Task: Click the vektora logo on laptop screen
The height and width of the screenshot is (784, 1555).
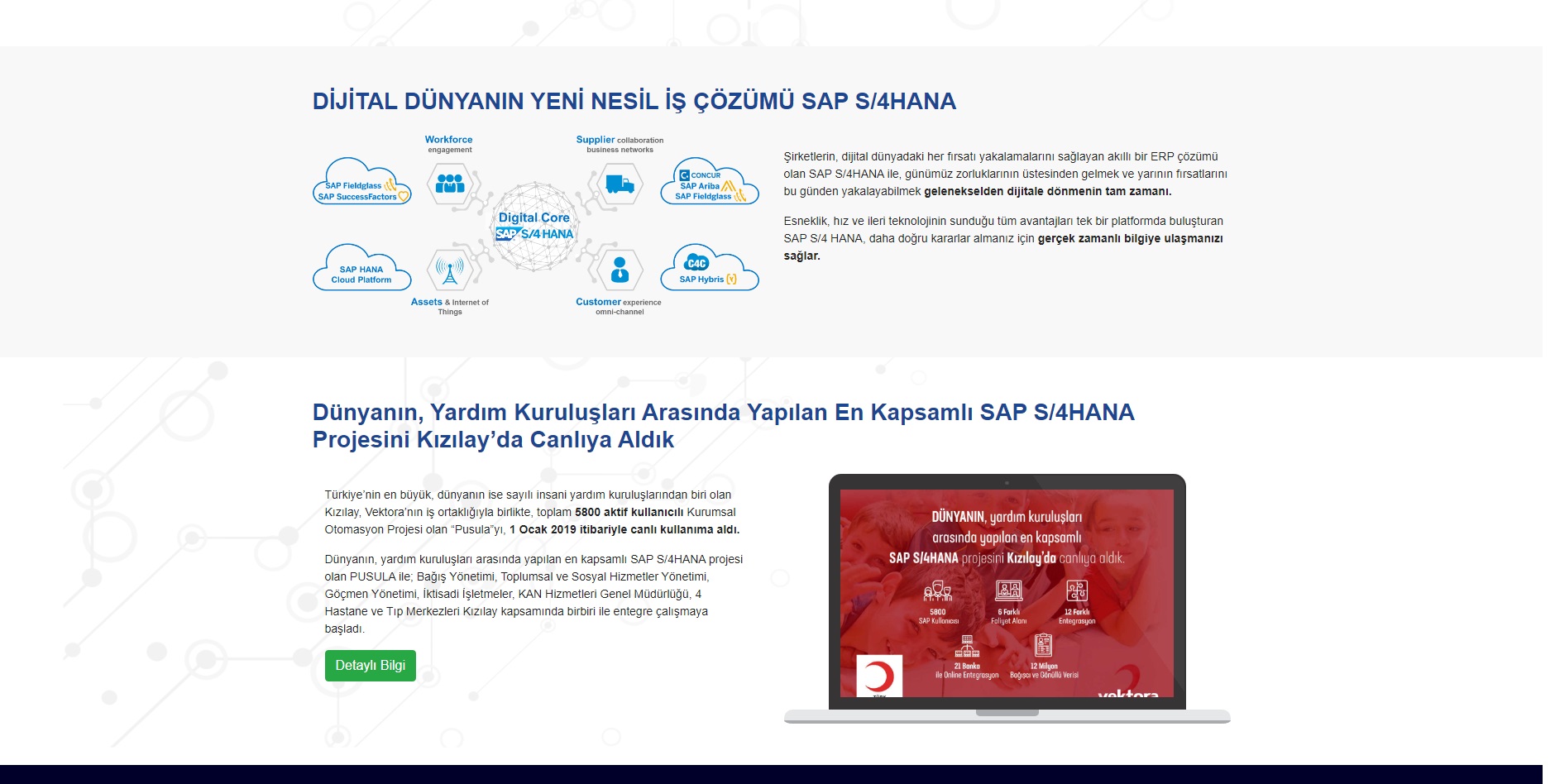Action: (x=1128, y=692)
